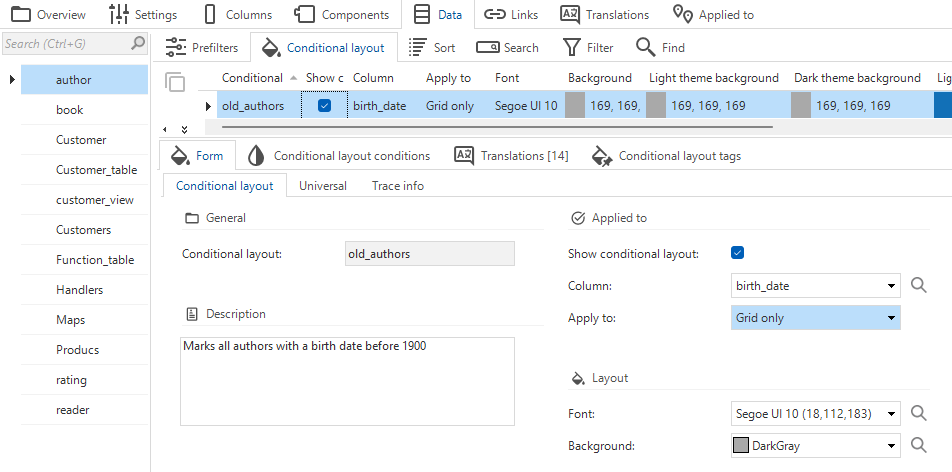This screenshot has width=952, height=472.
Task: Click the copy rows icon beside grid
Action: (175, 82)
